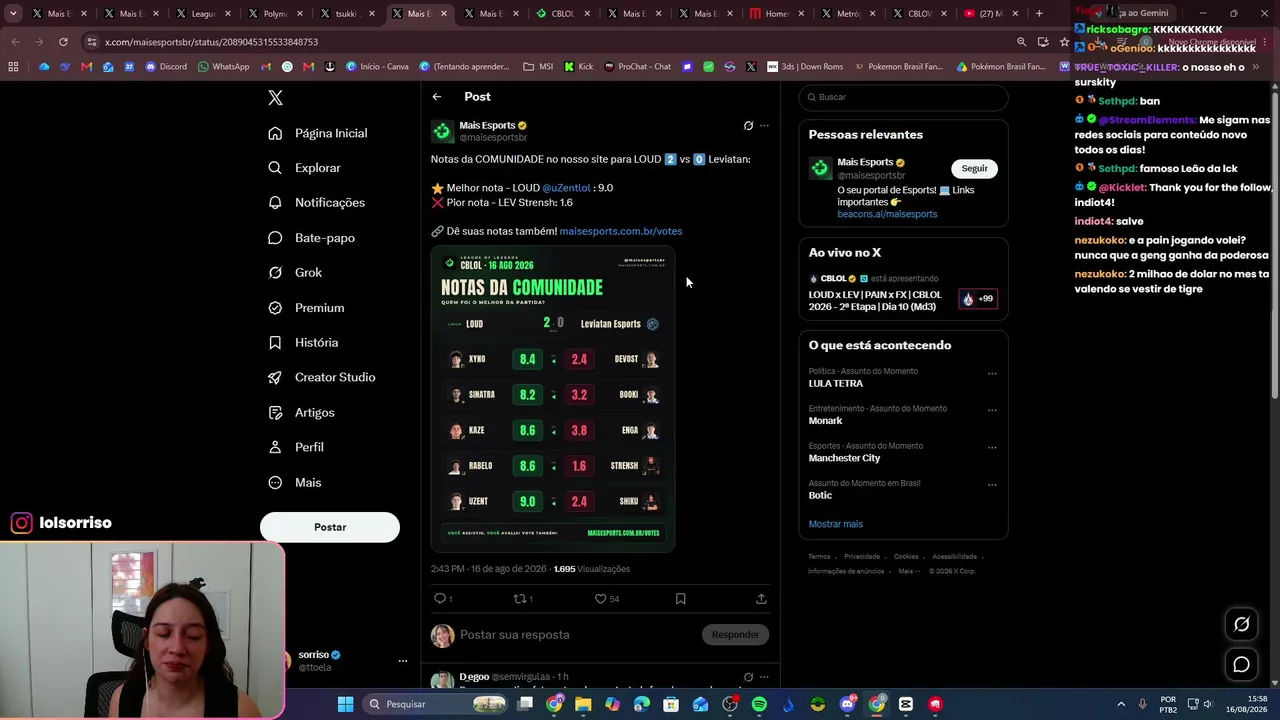
Task: Click the Buscar search field
Action: coord(903,97)
